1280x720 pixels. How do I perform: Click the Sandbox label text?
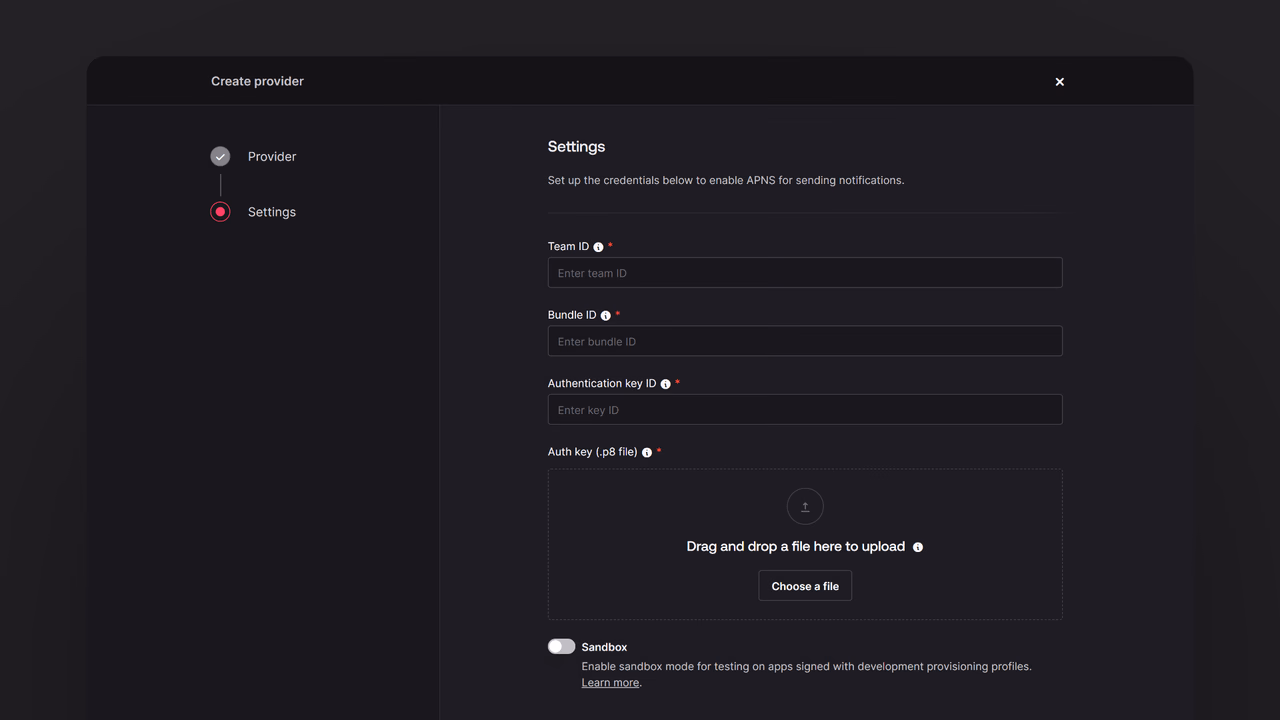click(x=604, y=647)
